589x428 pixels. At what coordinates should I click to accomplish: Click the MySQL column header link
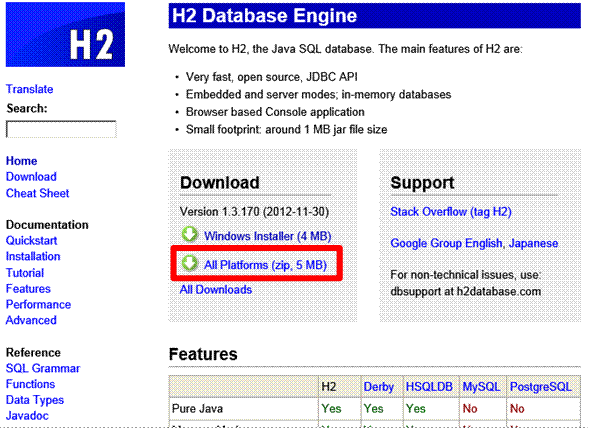pyautogui.click(x=481, y=387)
